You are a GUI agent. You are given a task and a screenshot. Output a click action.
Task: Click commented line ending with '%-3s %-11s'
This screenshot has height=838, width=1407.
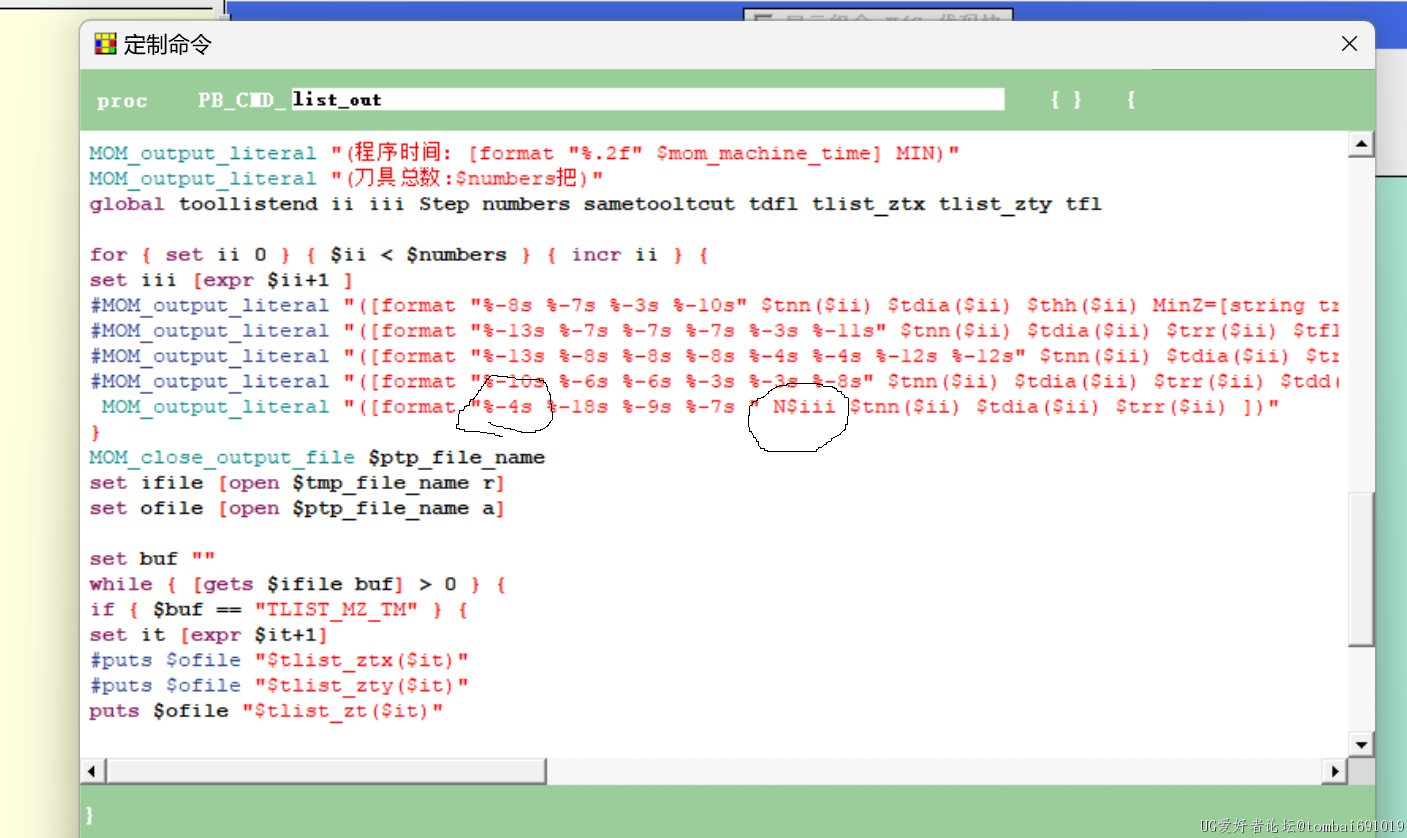[x=714, y=331]
